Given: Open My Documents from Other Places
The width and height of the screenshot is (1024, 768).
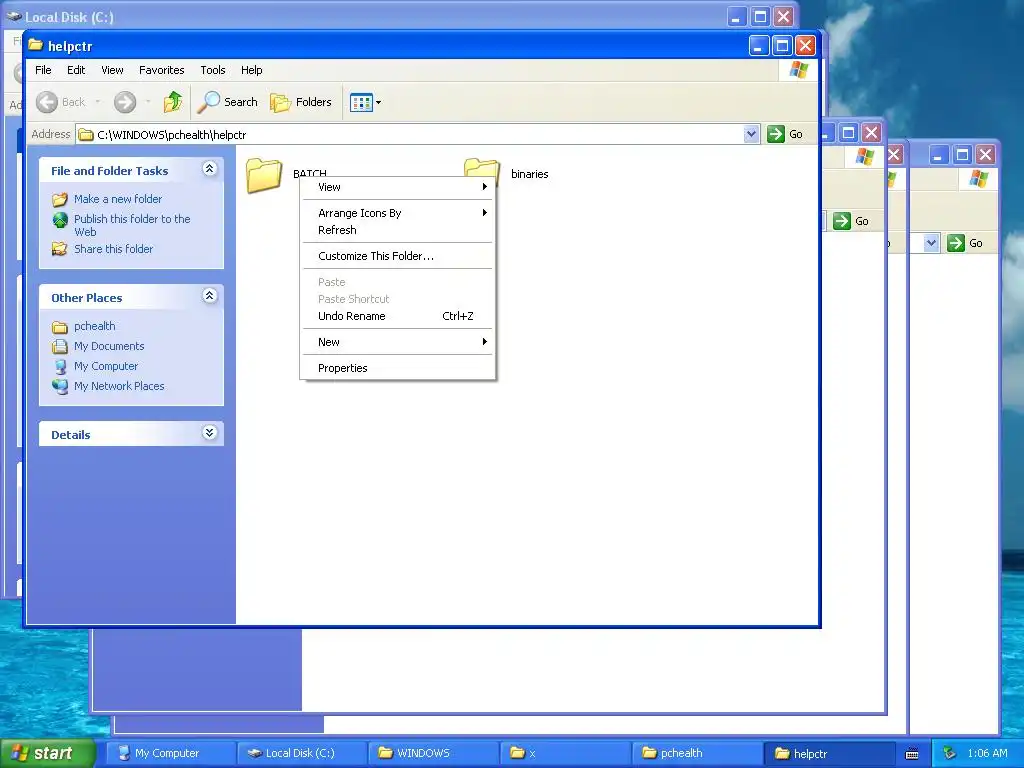Looking at the screenshot, I should point(109,346).
